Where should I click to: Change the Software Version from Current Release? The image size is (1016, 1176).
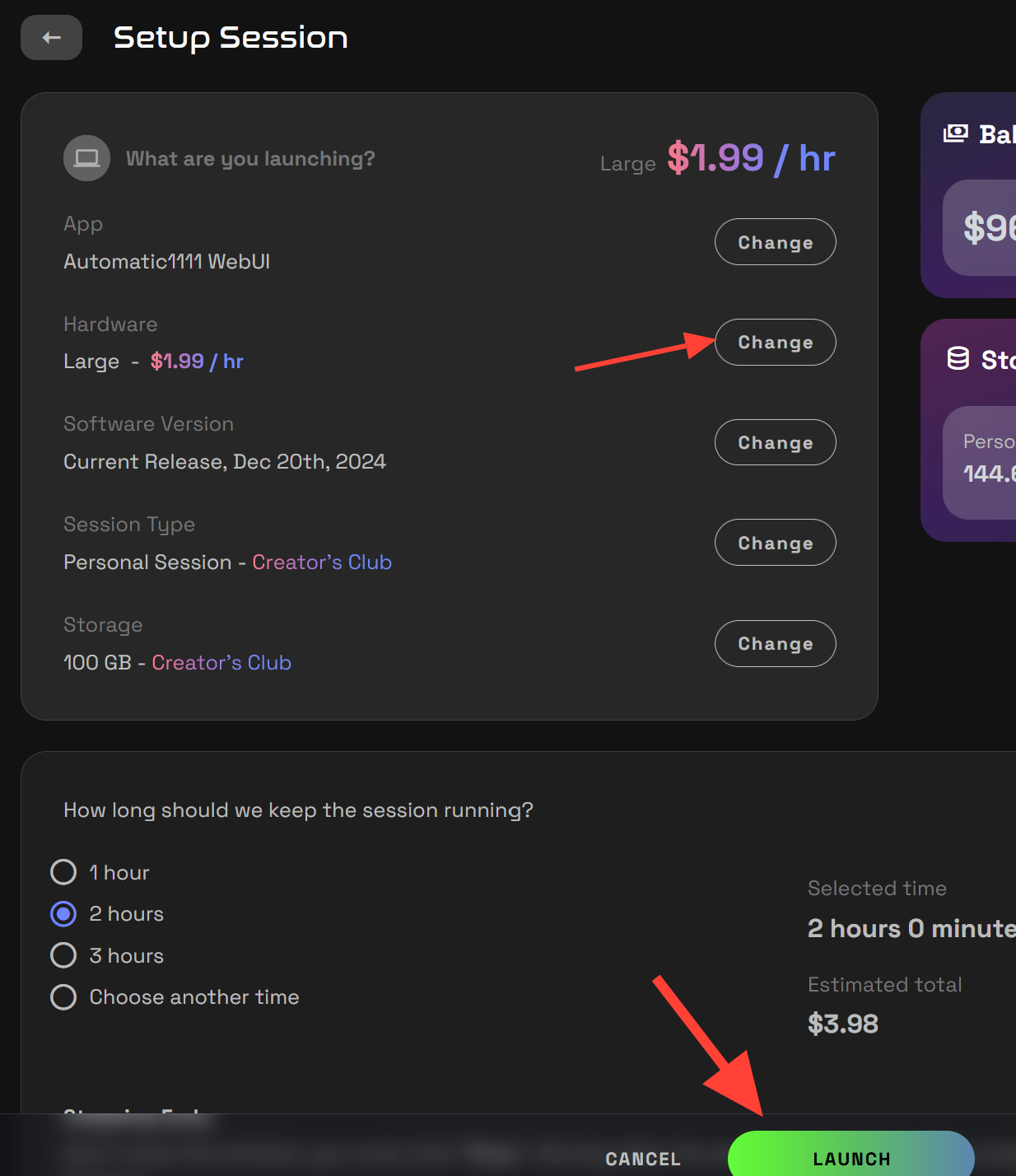click(x=774, y=442)
